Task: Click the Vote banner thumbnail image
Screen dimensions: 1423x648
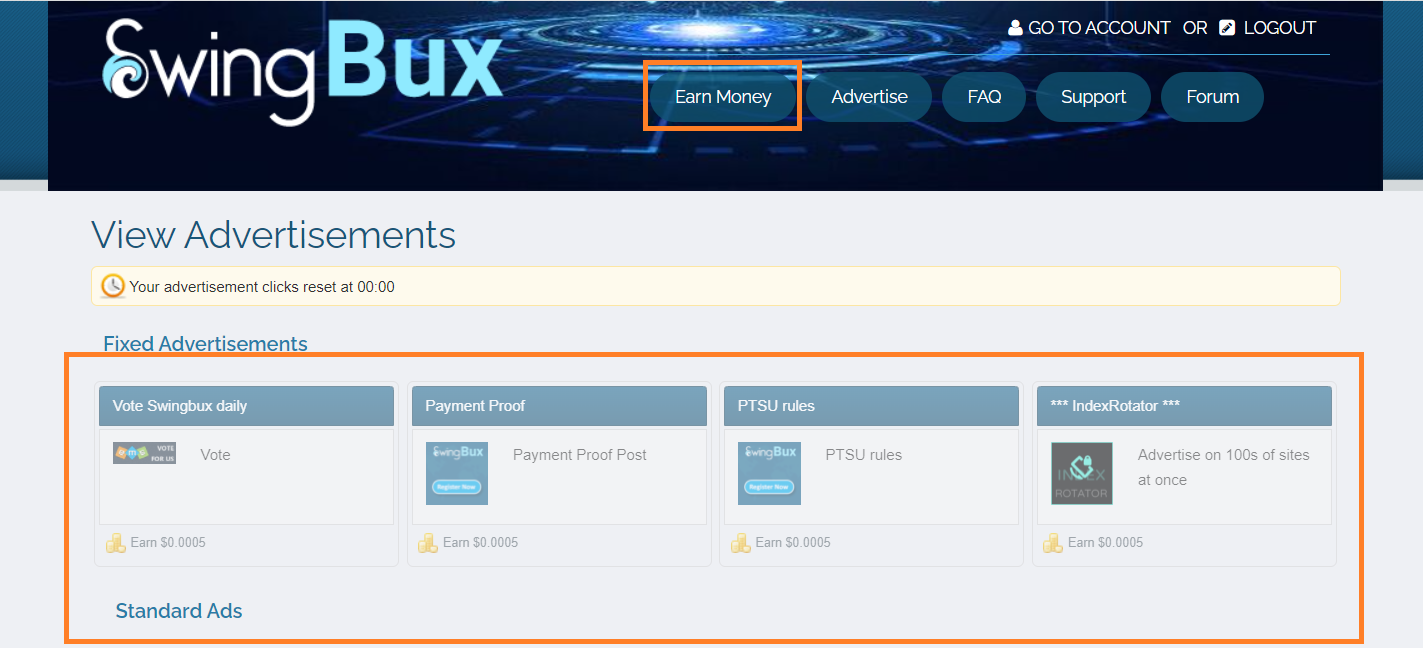Action: pos(144,453)
